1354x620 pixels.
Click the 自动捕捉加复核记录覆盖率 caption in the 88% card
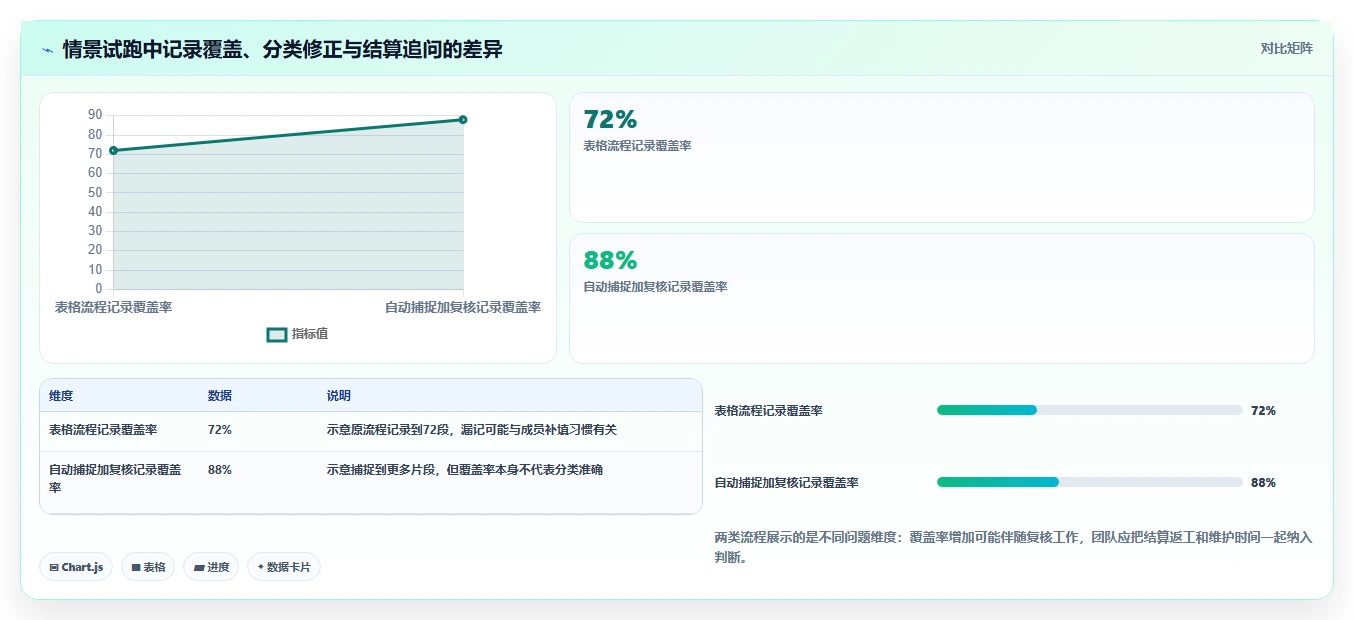655,287
